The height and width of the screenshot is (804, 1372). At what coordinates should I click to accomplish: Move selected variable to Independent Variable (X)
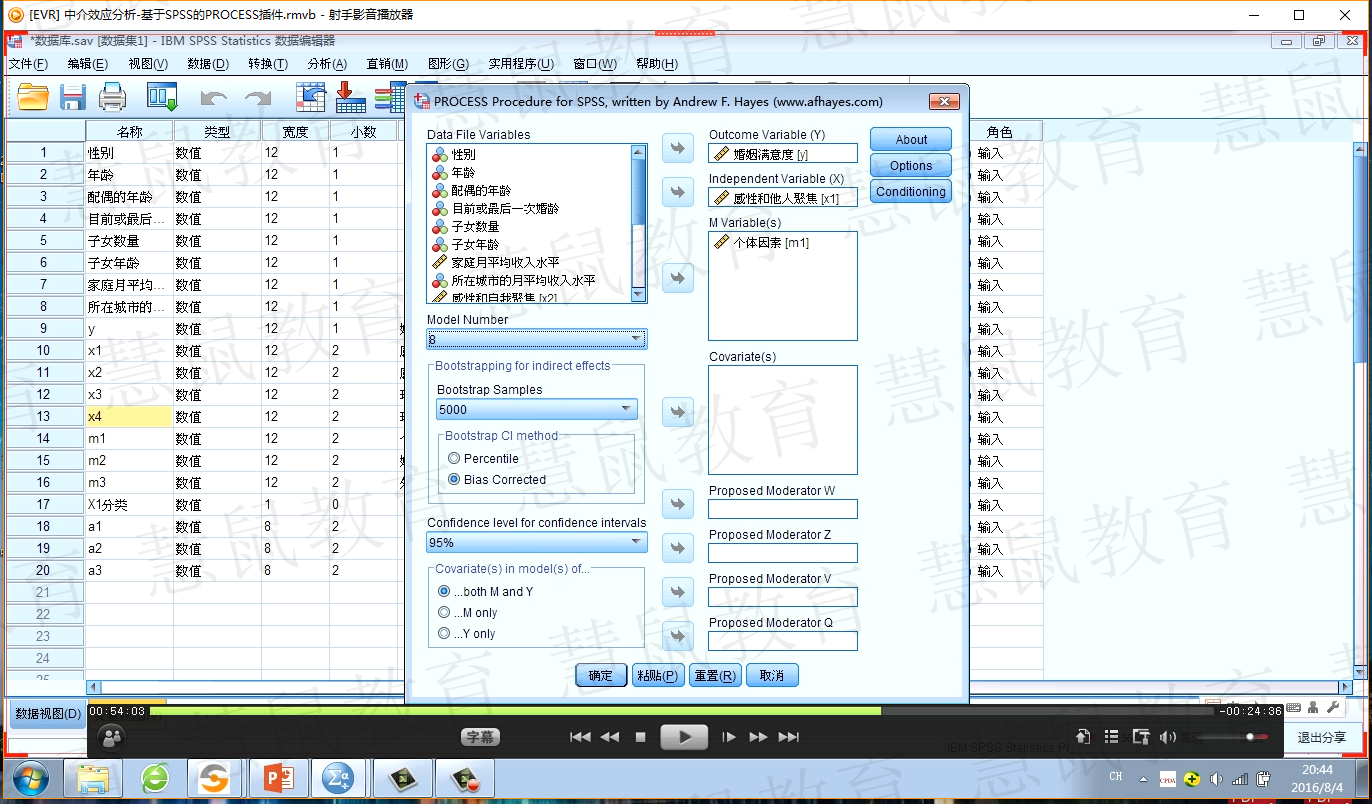tap(678, 192)
